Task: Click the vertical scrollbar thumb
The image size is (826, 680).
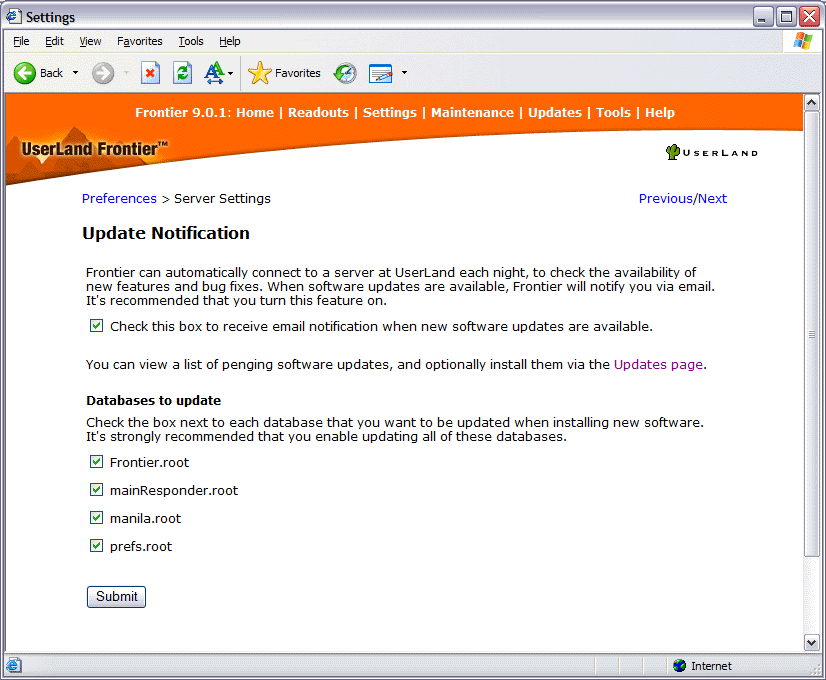Action: click(811, 333)
